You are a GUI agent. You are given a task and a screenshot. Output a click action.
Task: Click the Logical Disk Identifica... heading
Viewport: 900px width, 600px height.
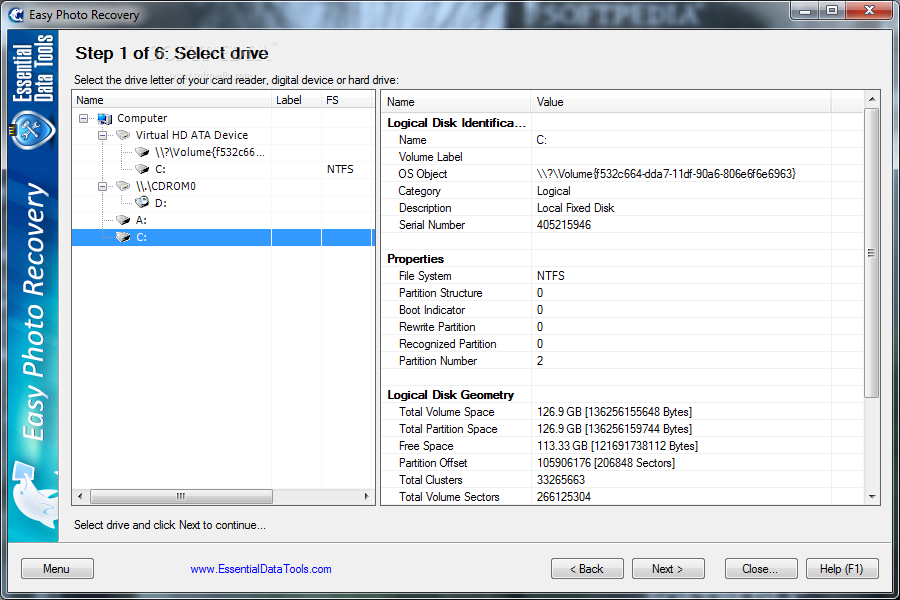(x=456, y=123)
